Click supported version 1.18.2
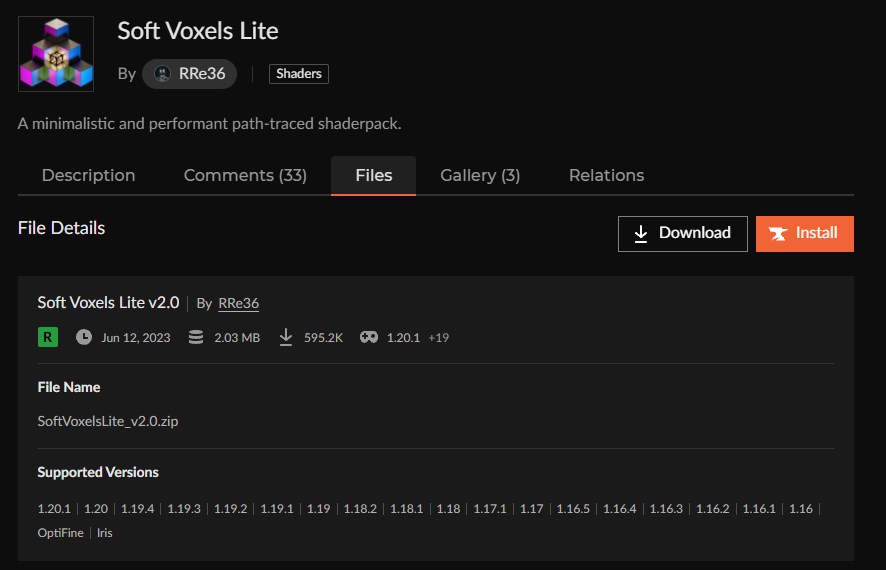Screen dimensions: 886x570 point(360,509)
